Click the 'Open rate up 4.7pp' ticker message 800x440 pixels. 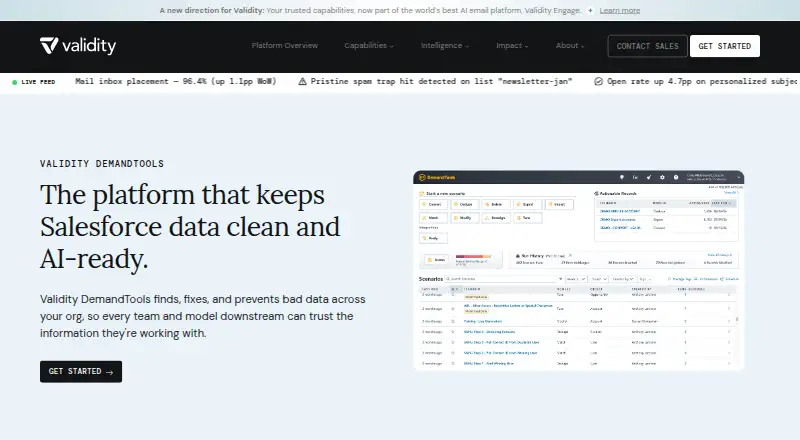[x=702, y=82]
